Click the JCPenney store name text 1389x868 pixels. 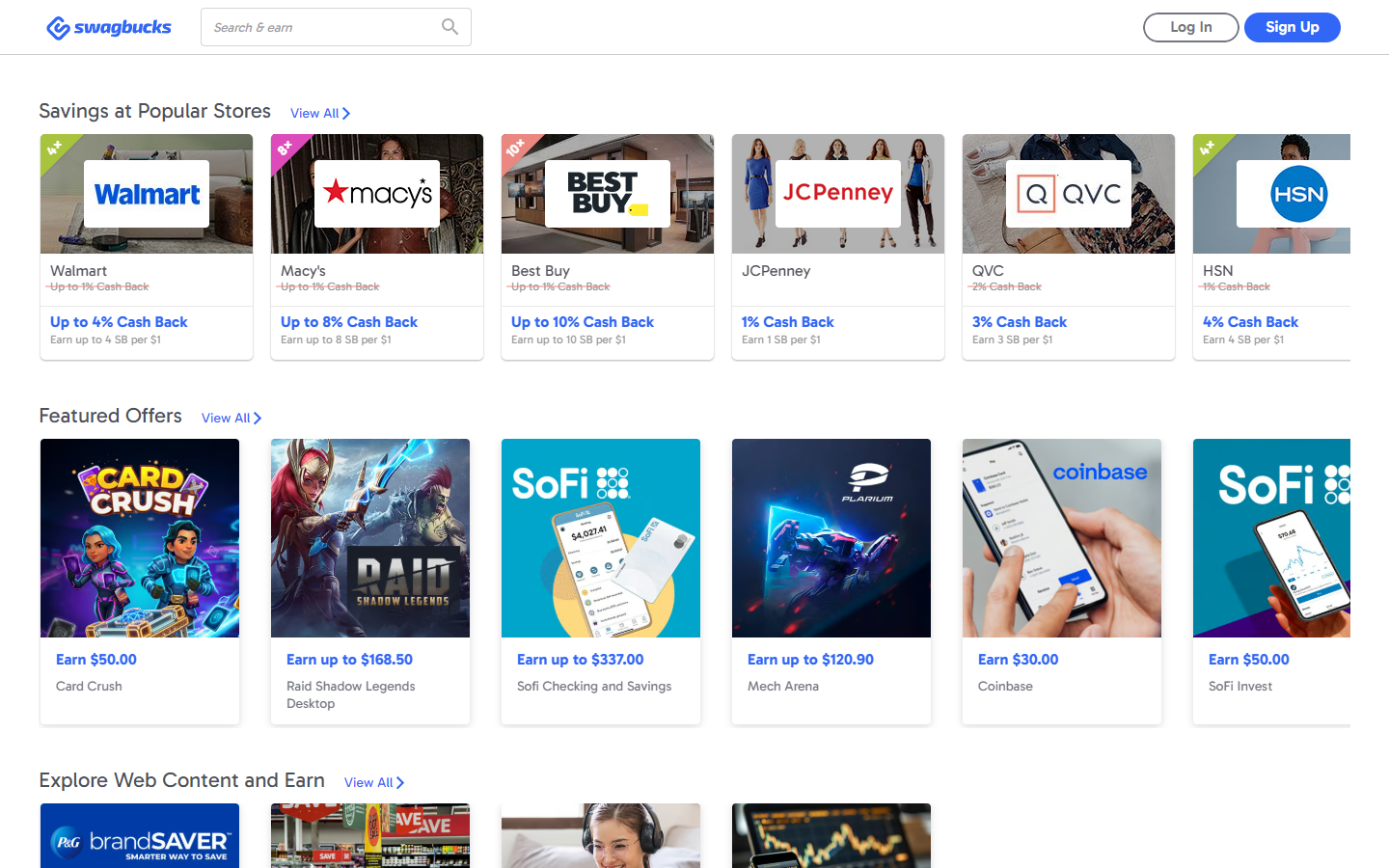point(776,271)
